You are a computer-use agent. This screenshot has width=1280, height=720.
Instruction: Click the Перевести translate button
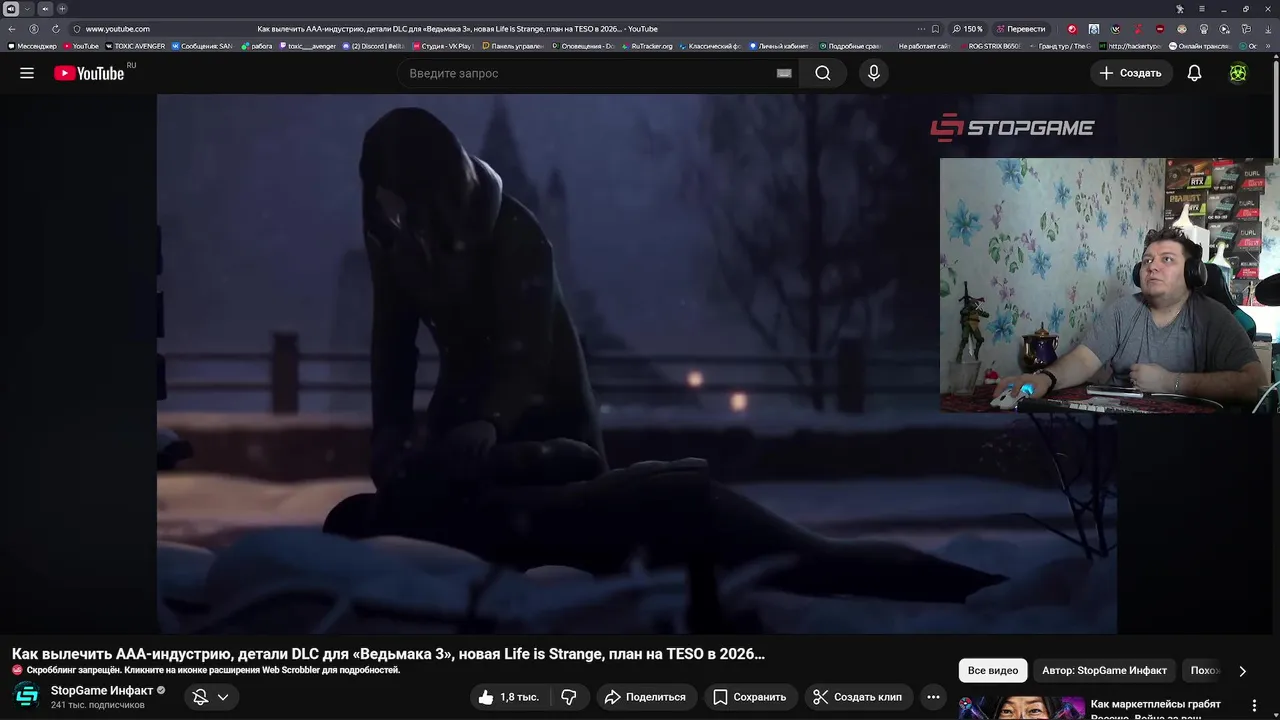point(1020,29)
